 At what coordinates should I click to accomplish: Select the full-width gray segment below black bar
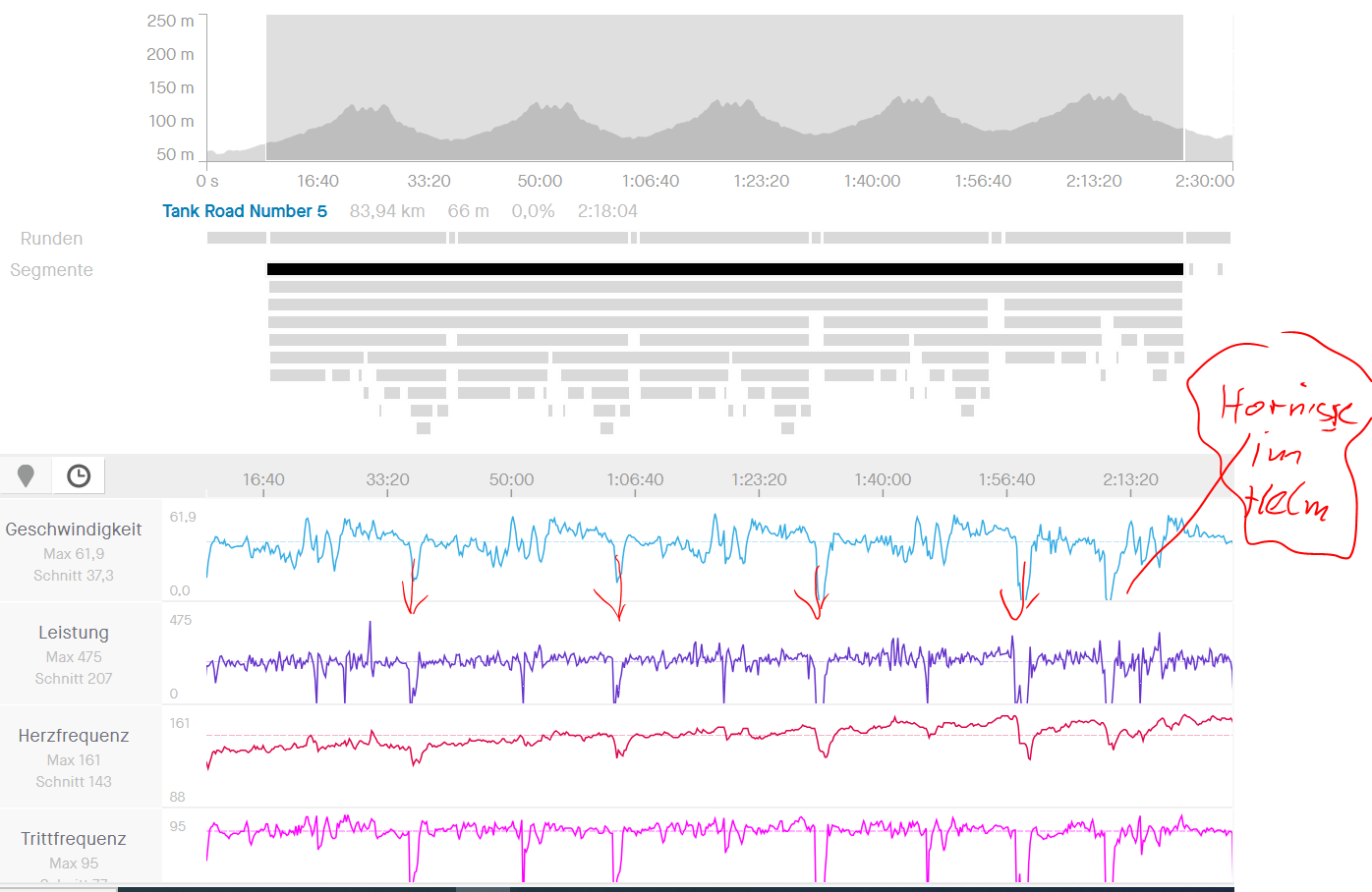(724, 287)
